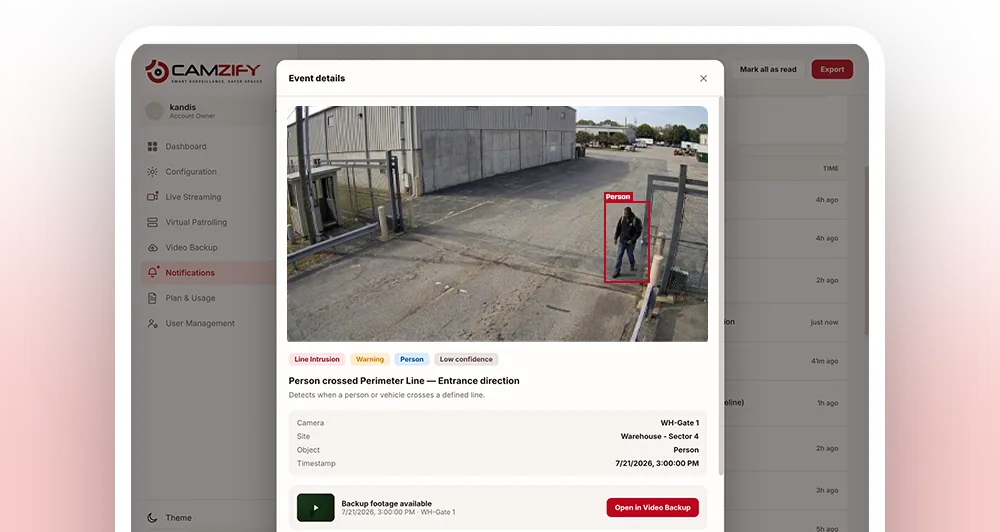Screen dimensions: 1000x532
Task: Close the Event details dialog
Action: [703, 78]
